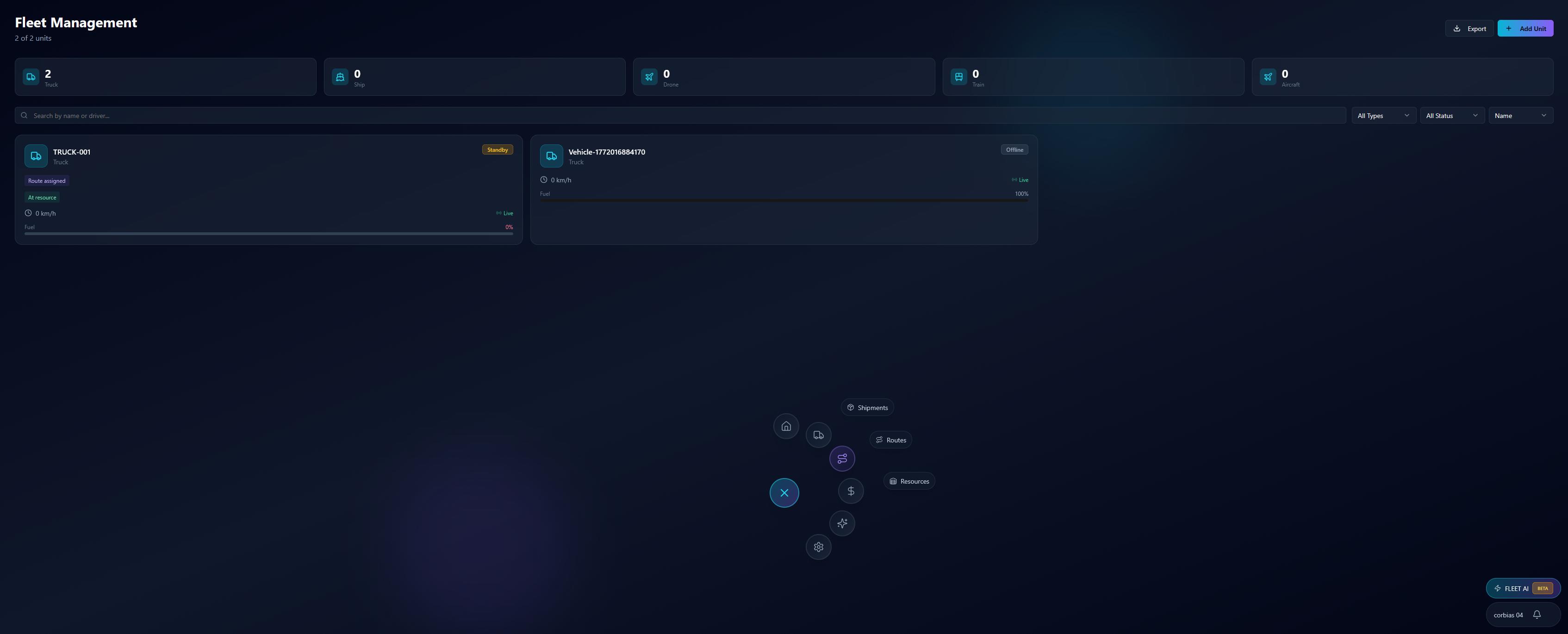The width and height of the screenshot is (1568, 634).
Task: Click the Export button
Action: coord(1469,28)
